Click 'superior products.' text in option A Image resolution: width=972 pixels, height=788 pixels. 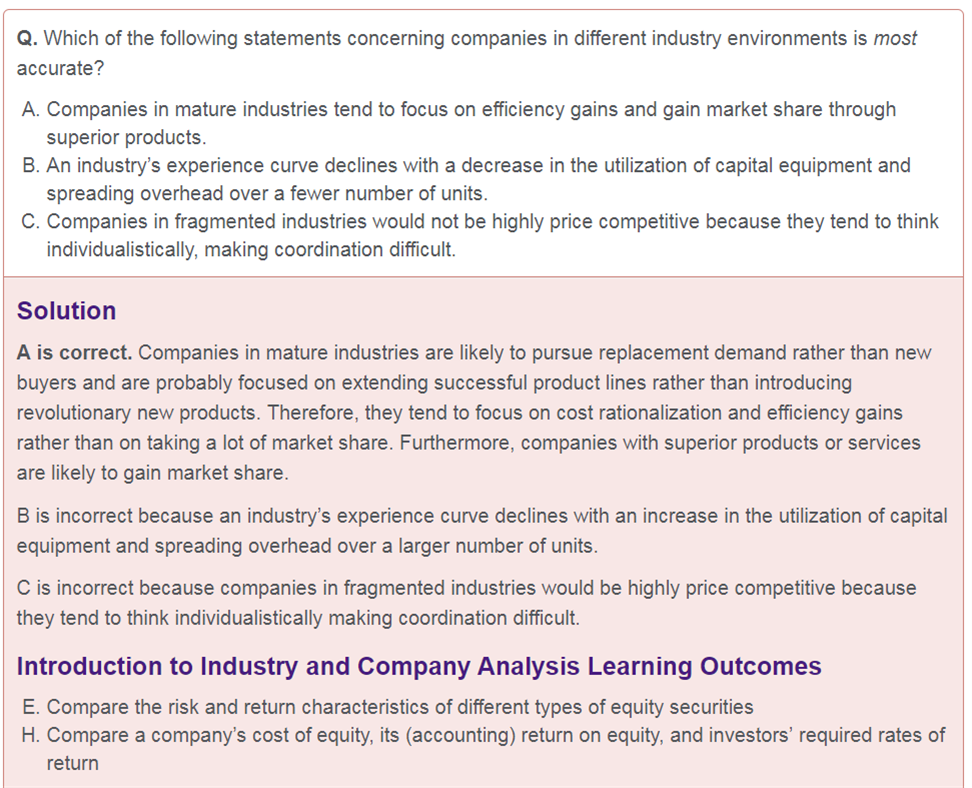coord(126,137)
